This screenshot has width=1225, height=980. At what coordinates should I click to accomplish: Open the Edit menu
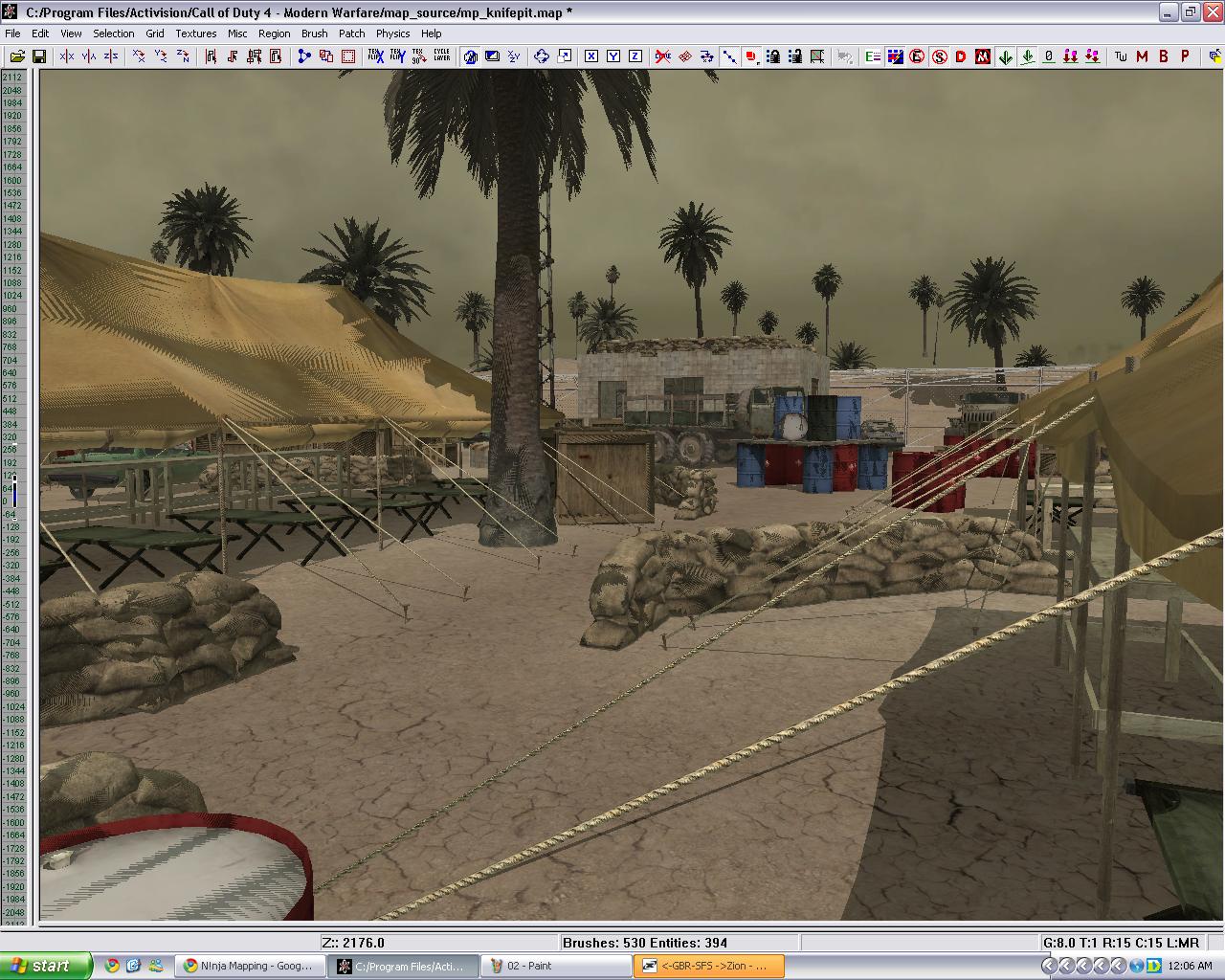tap(40, 33)
